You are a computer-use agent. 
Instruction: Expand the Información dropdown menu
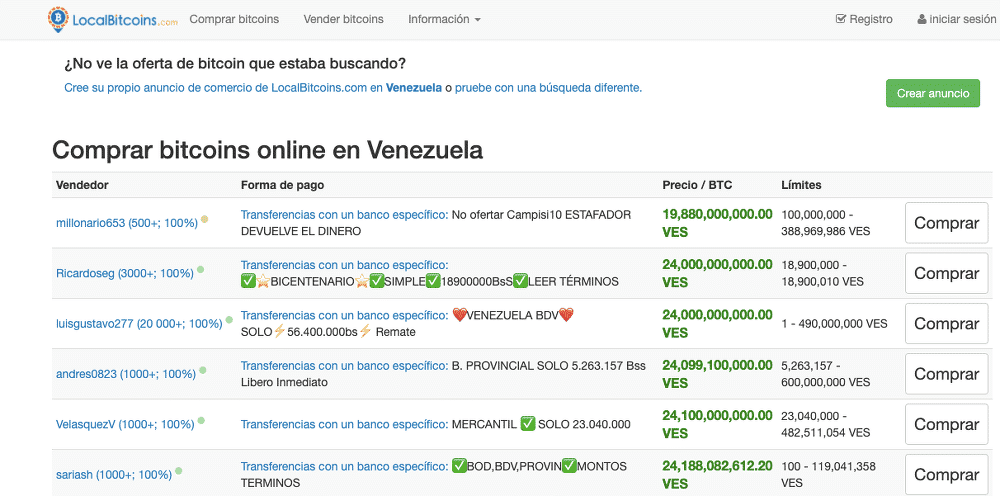point(444,19)
